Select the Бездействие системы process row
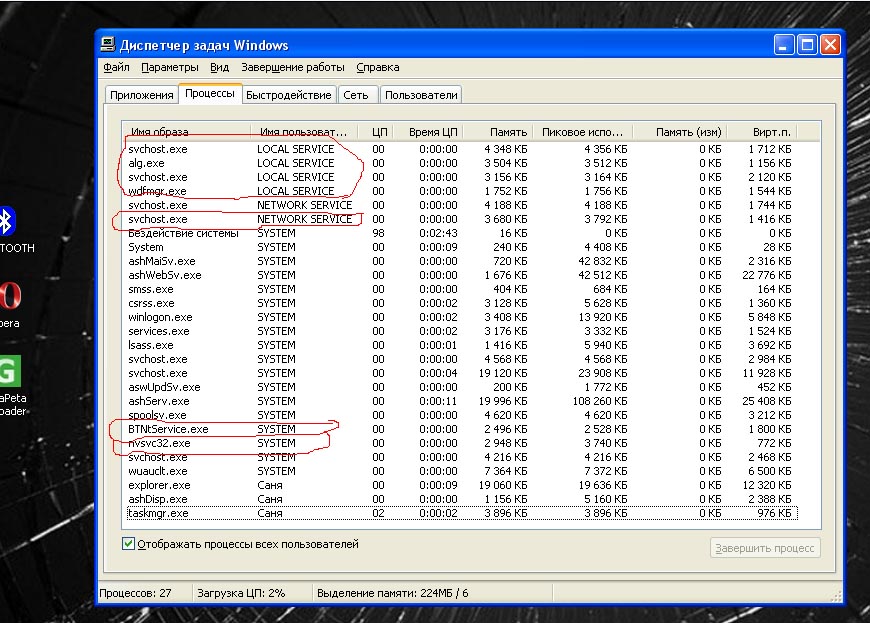 tap(462, 233)
